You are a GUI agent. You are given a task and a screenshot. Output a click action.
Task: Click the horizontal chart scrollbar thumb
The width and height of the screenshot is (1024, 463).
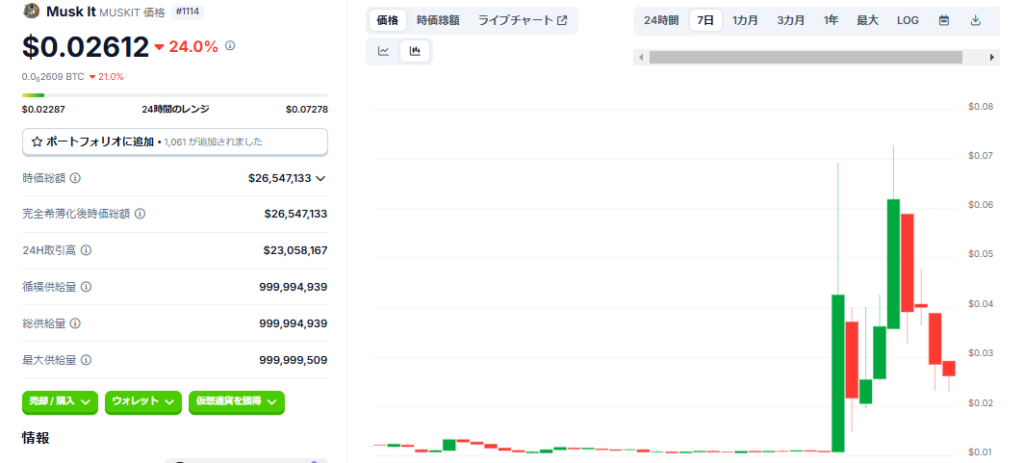tap(806, 57)
